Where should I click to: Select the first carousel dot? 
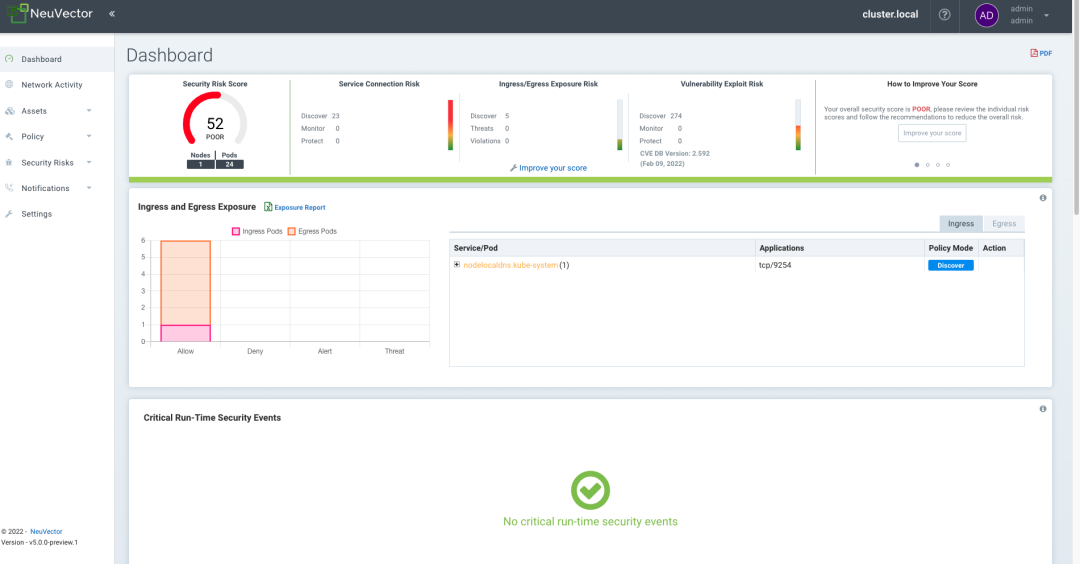917,165
